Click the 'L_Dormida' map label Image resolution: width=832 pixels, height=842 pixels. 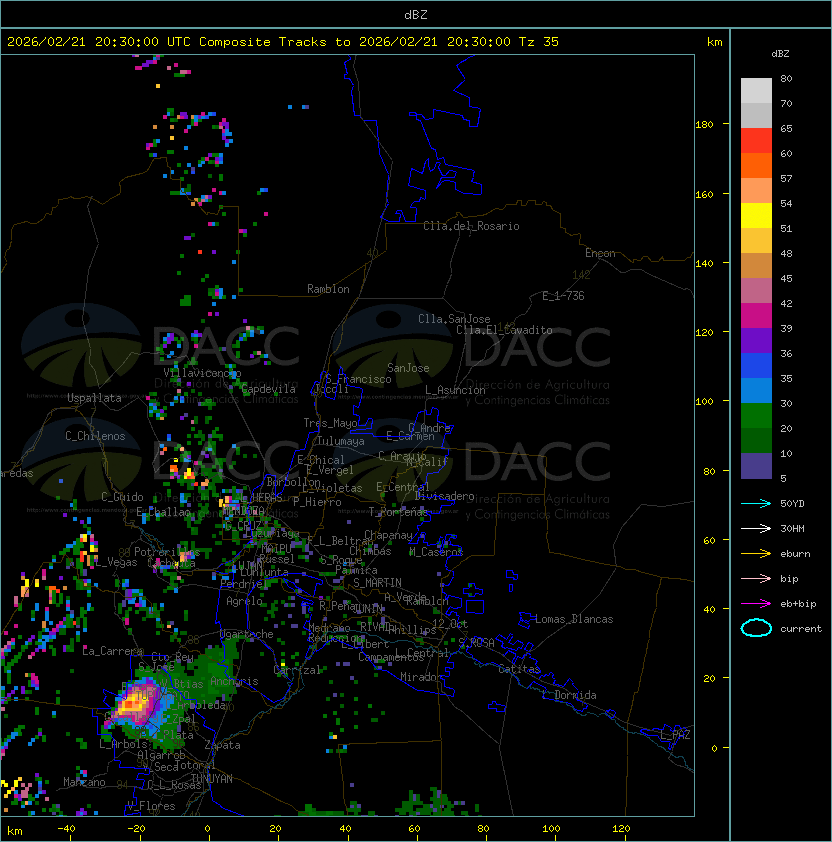click(x=569, y=695)
